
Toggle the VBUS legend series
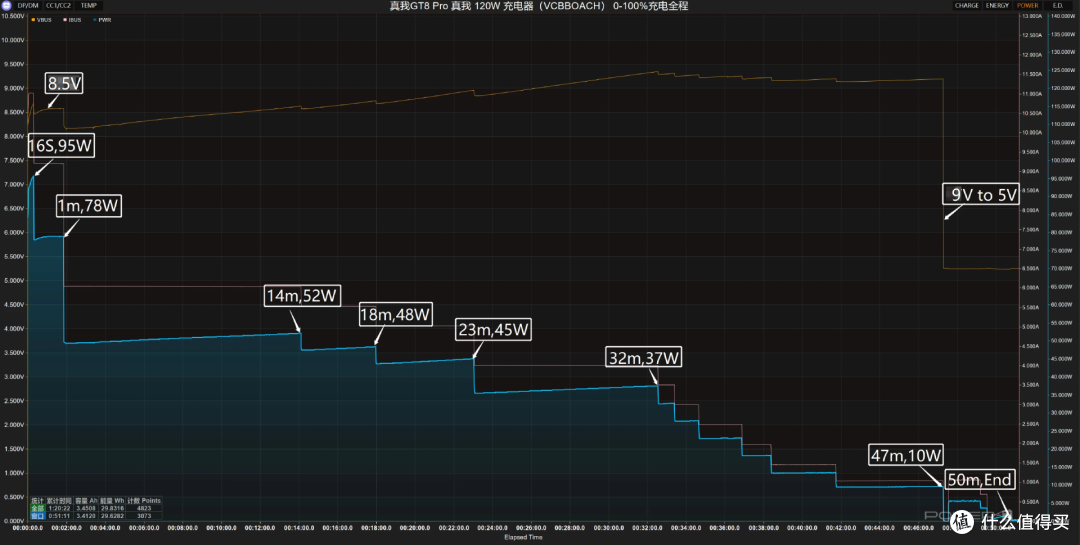[41, 20]
